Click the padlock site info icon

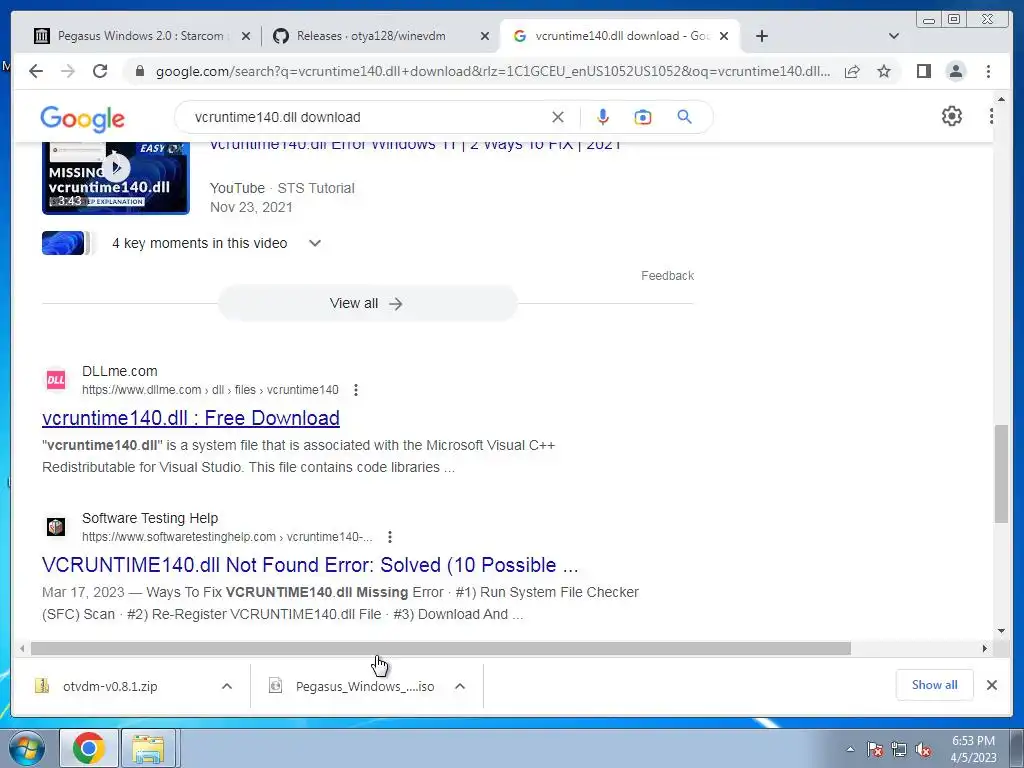(139, 71)
